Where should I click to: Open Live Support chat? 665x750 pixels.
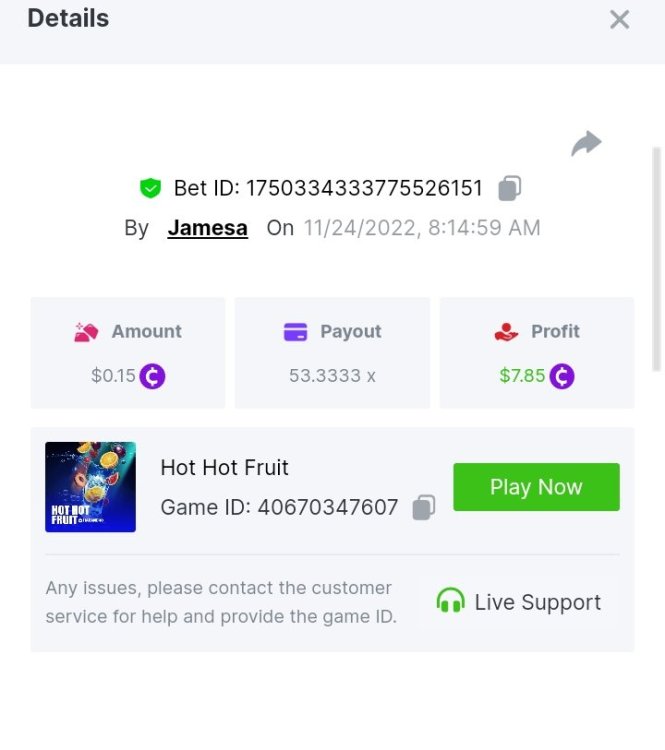(x=537, y=602)
